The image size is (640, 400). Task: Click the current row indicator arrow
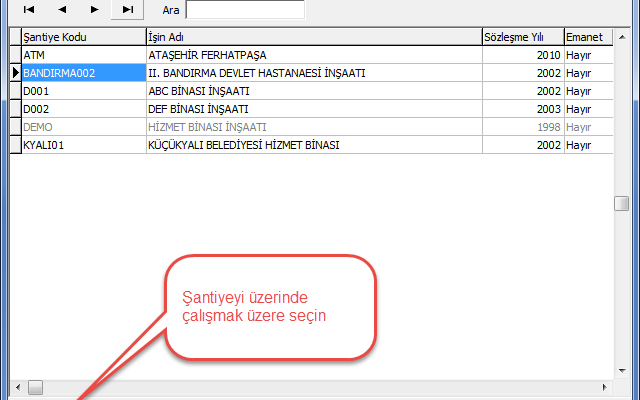14,73
